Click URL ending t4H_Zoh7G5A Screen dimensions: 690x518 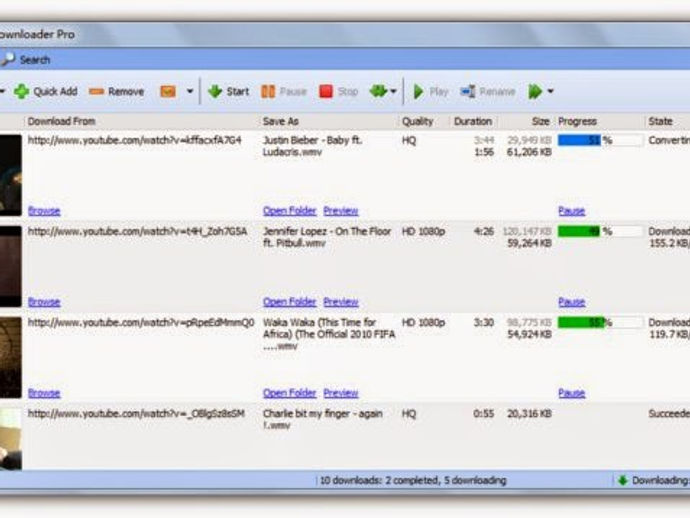tap(137, 231)
